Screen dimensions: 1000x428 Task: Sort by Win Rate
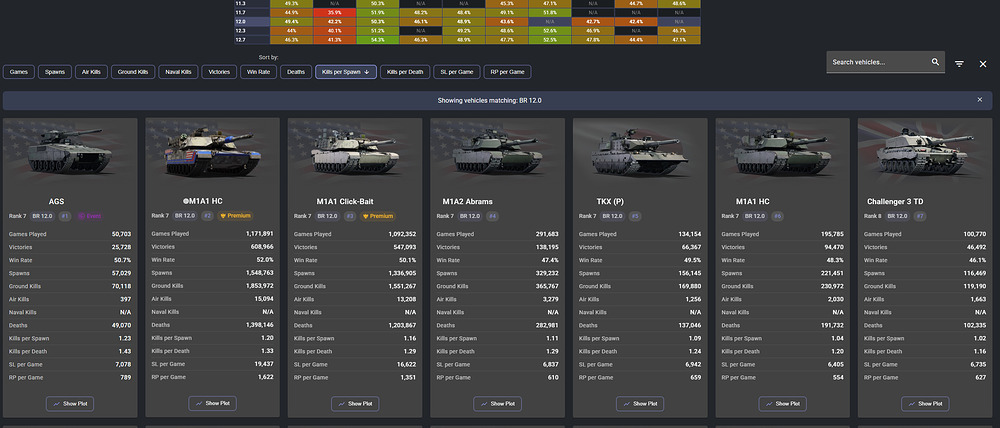258,72
